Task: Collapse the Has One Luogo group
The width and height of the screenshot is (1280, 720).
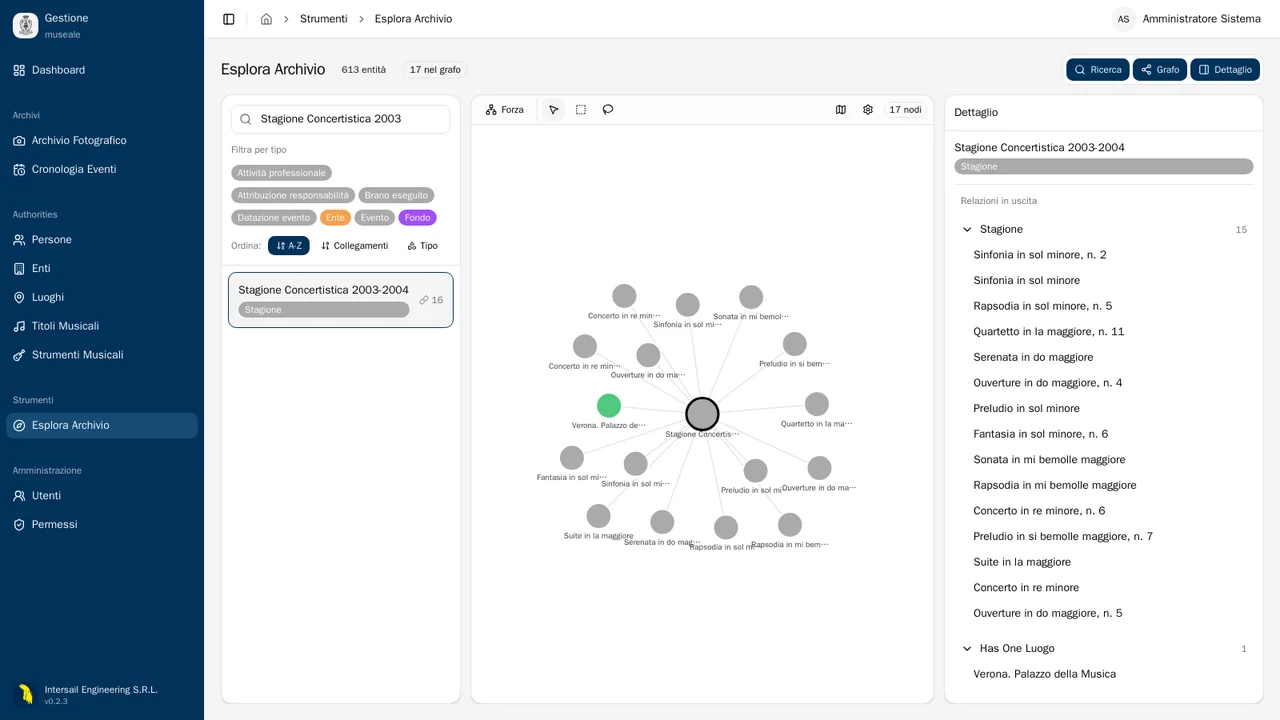Action: pyautogui.click(x=967, y=649)
